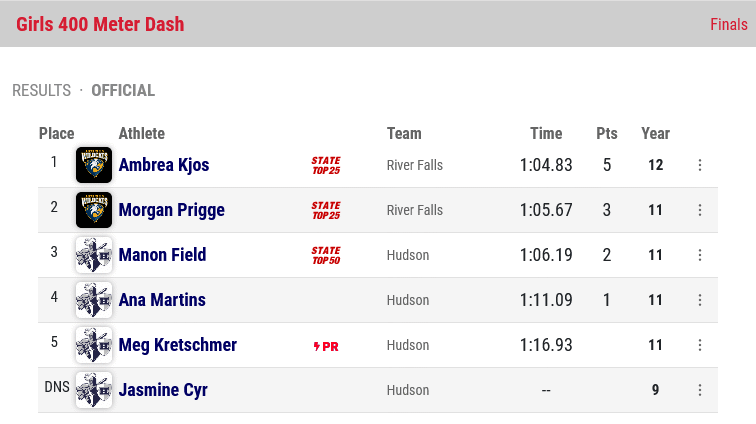Viewport: 756px width, 424px height.
Task: Click Hudson team logo beside Manon Field
Action: coord(94,255)
